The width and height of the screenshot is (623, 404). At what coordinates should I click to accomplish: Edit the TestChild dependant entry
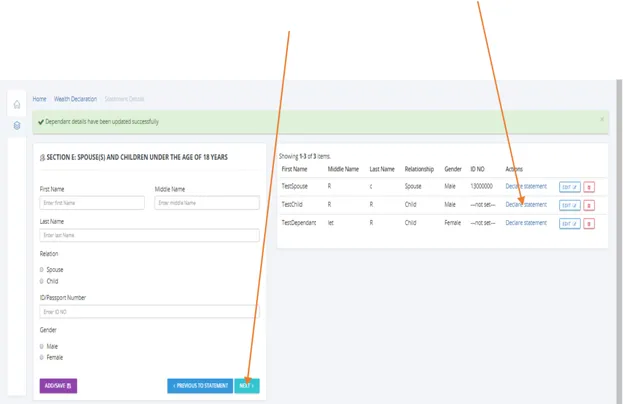click(x=569, y=205)
